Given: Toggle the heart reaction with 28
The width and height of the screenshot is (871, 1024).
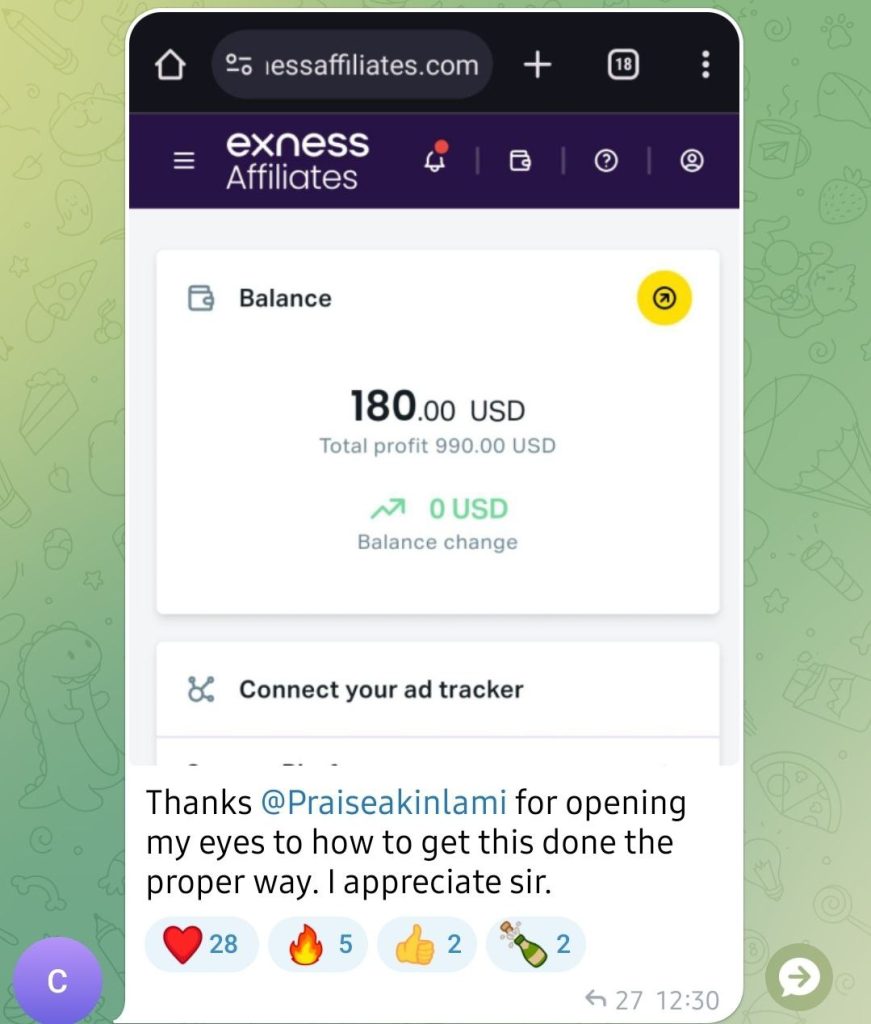Looking at the screenshot, I should [201, 944].
